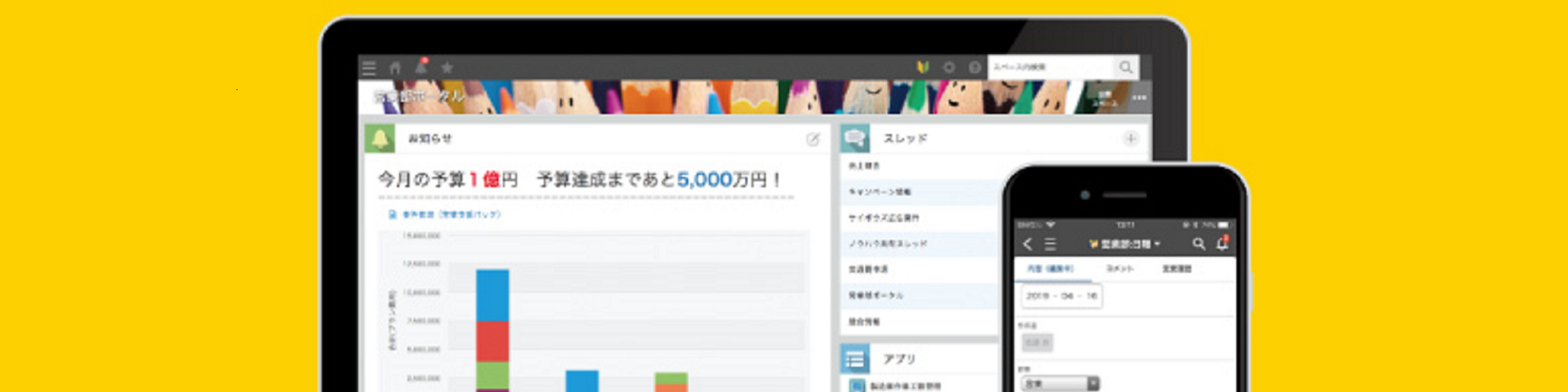Open the スレッド item highlighted fourth in the list
Viewport: 1568px width, 392px height.
click(887, 243)
